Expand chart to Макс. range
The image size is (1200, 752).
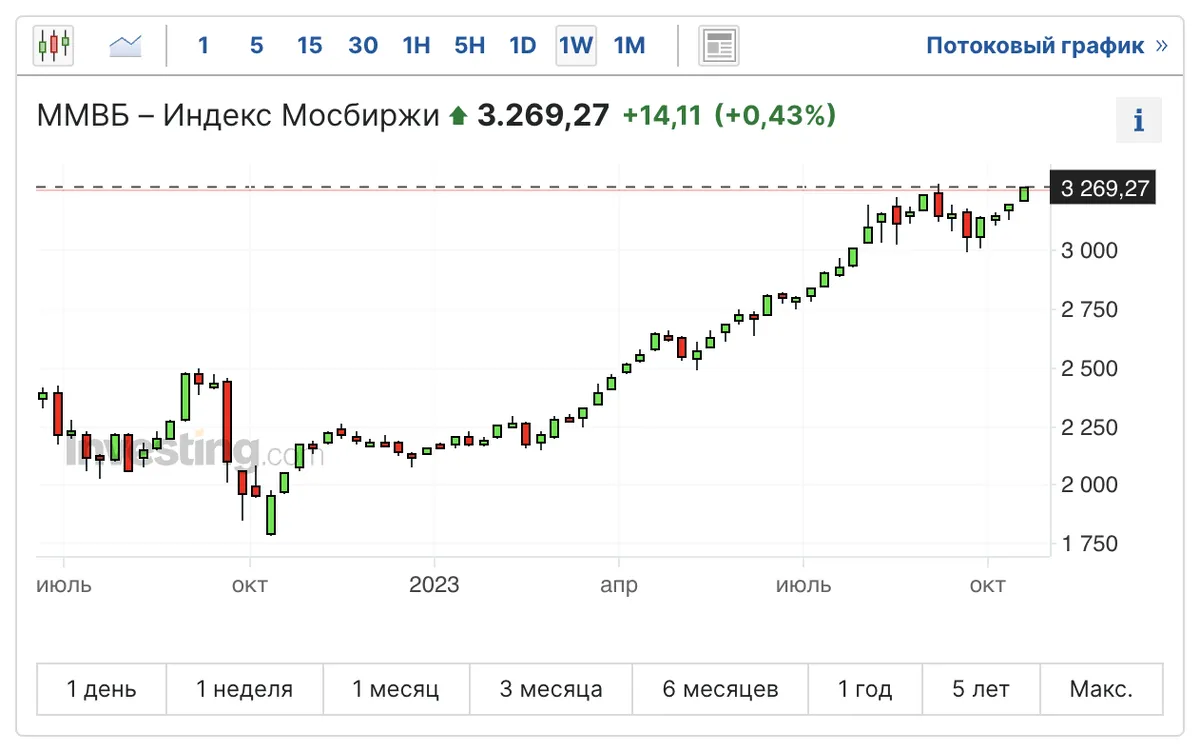(x=1101, y=689)
